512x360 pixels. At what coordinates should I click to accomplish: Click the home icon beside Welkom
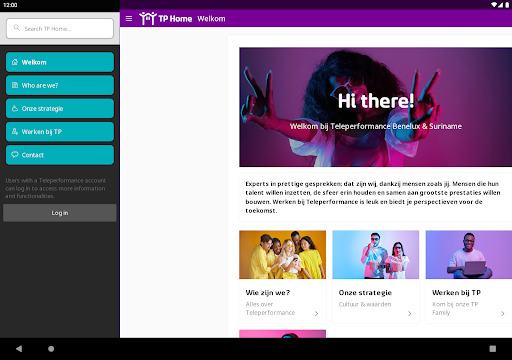tap(15, 62)
